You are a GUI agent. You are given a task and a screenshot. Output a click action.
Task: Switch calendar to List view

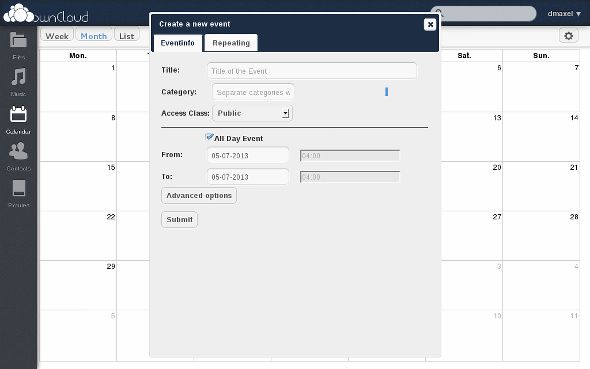(127, 36)
